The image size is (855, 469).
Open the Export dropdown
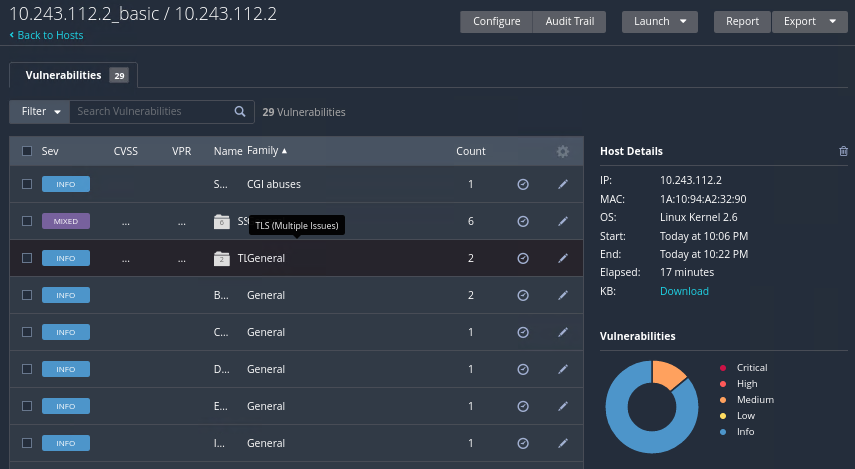tap(809, 21)
